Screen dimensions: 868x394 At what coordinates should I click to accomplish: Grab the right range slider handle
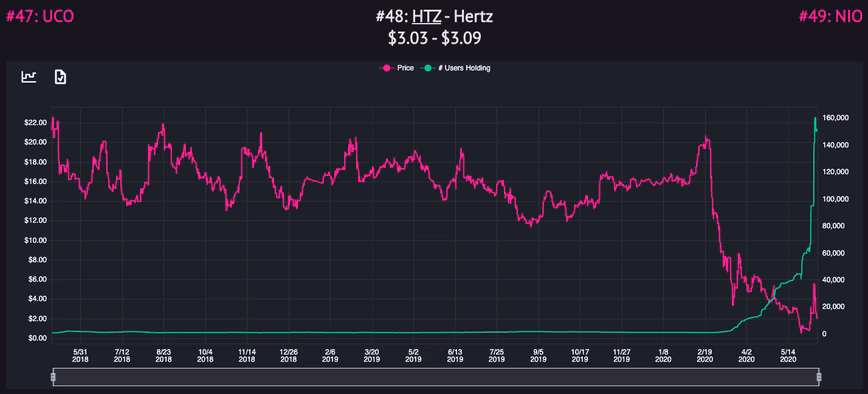(x=819, y=377)
